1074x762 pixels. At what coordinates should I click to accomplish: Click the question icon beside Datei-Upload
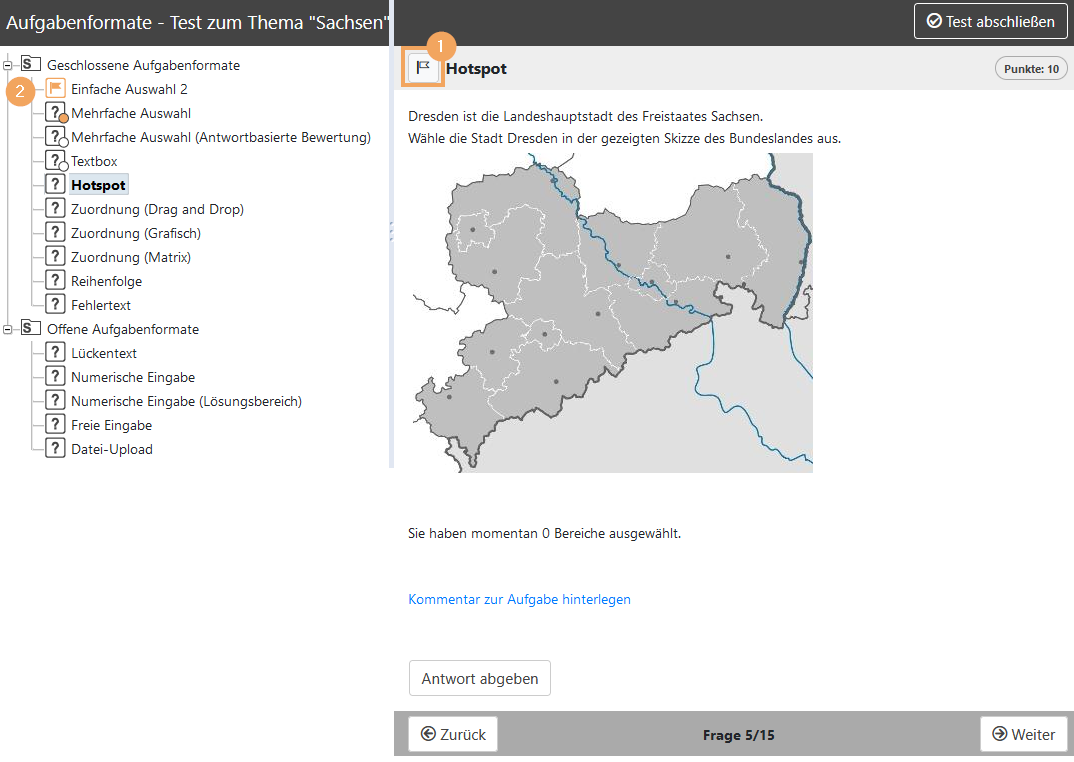coord(56,449)
